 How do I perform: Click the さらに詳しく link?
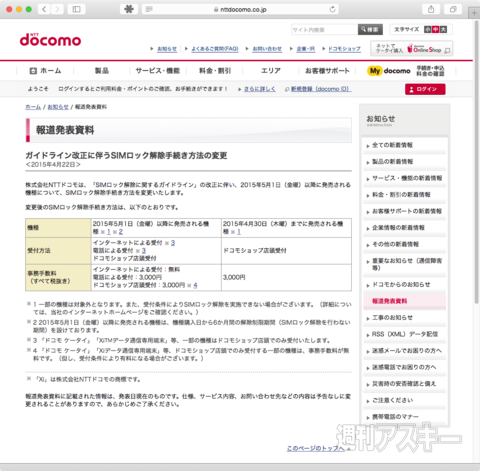point(260,89)
